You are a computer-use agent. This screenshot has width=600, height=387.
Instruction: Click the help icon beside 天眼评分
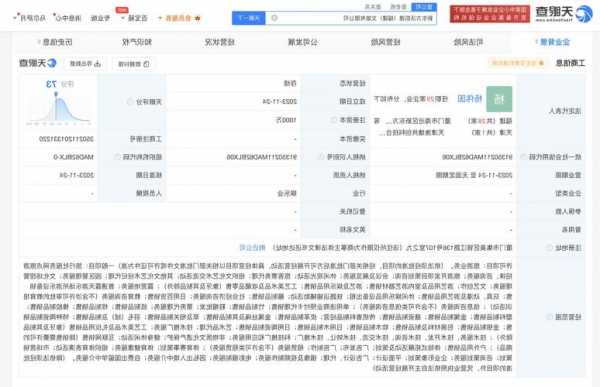[x=130, y=101]
